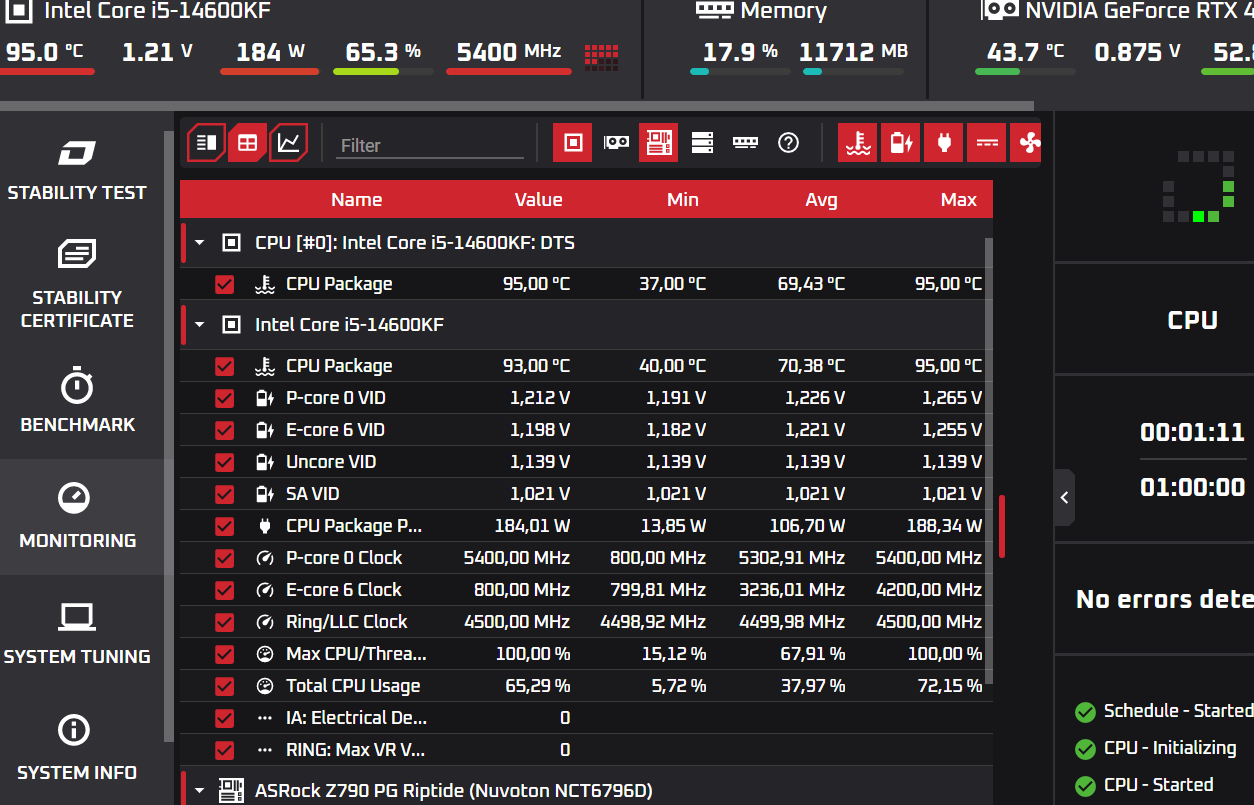Click the 184,01 W CPU Package Power value

(x=532, y=526)
